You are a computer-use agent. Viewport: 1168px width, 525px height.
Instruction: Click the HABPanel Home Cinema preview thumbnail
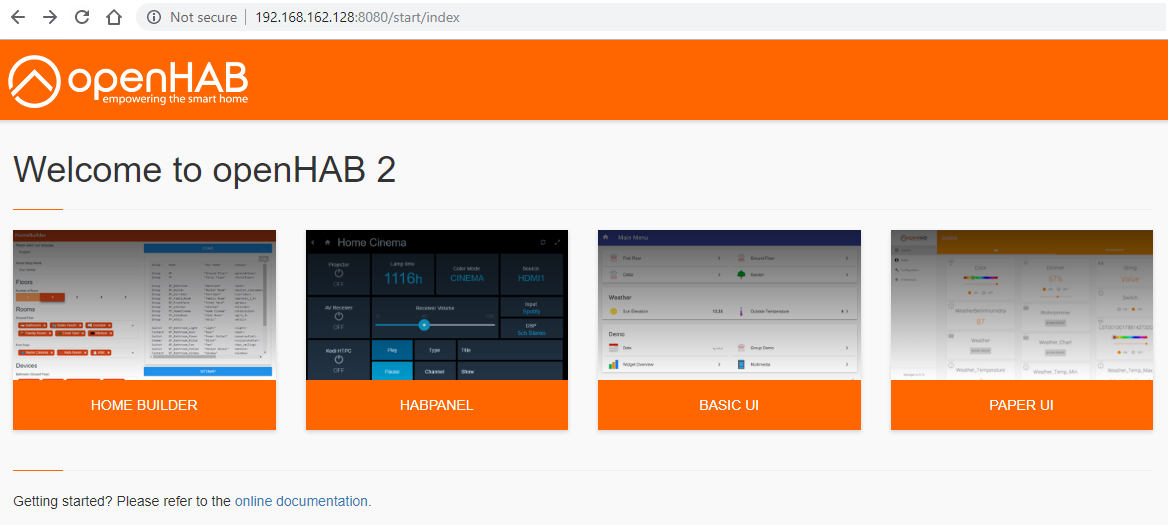click(437, 305)
